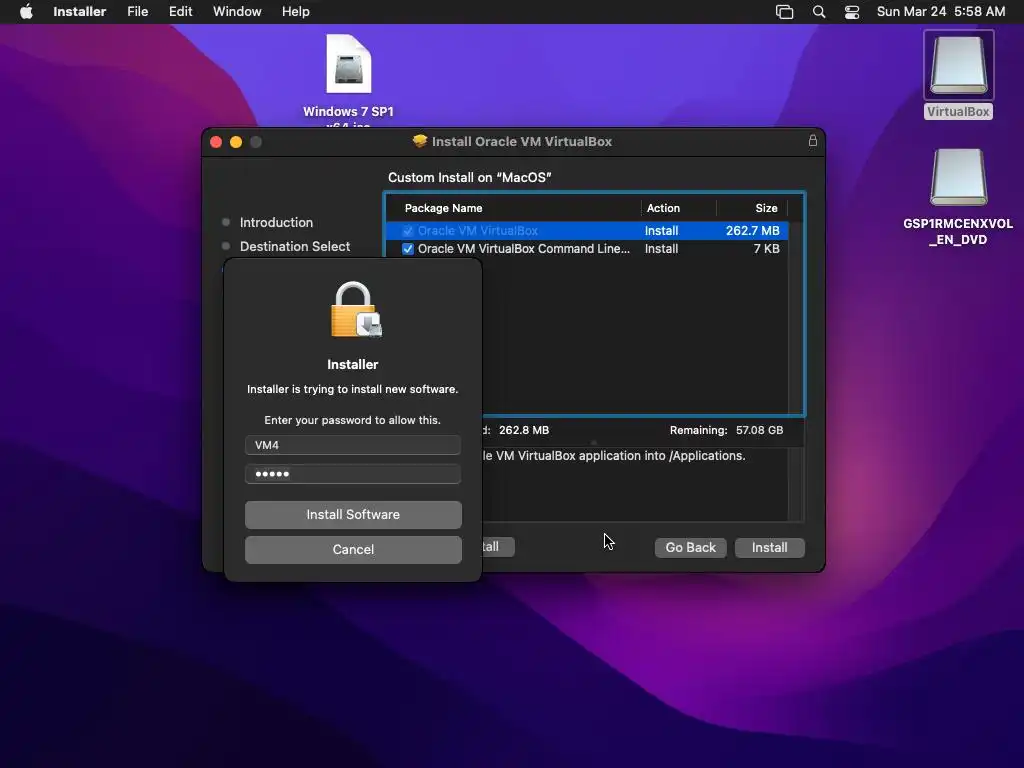The image size is (1024, 768).
Task: Minimize the installer with yellow button
Action: point(236,142)
